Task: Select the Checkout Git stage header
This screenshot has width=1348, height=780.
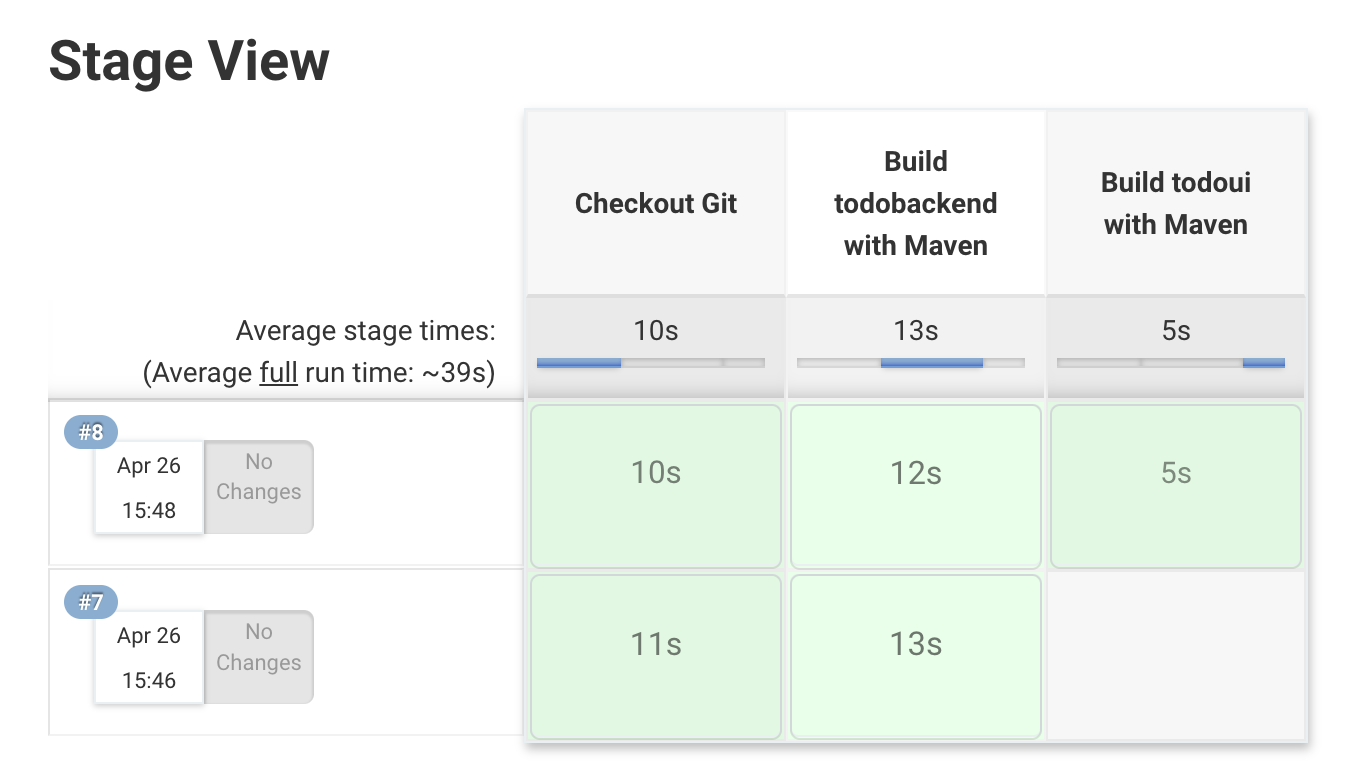Action: tap(656, 204)
